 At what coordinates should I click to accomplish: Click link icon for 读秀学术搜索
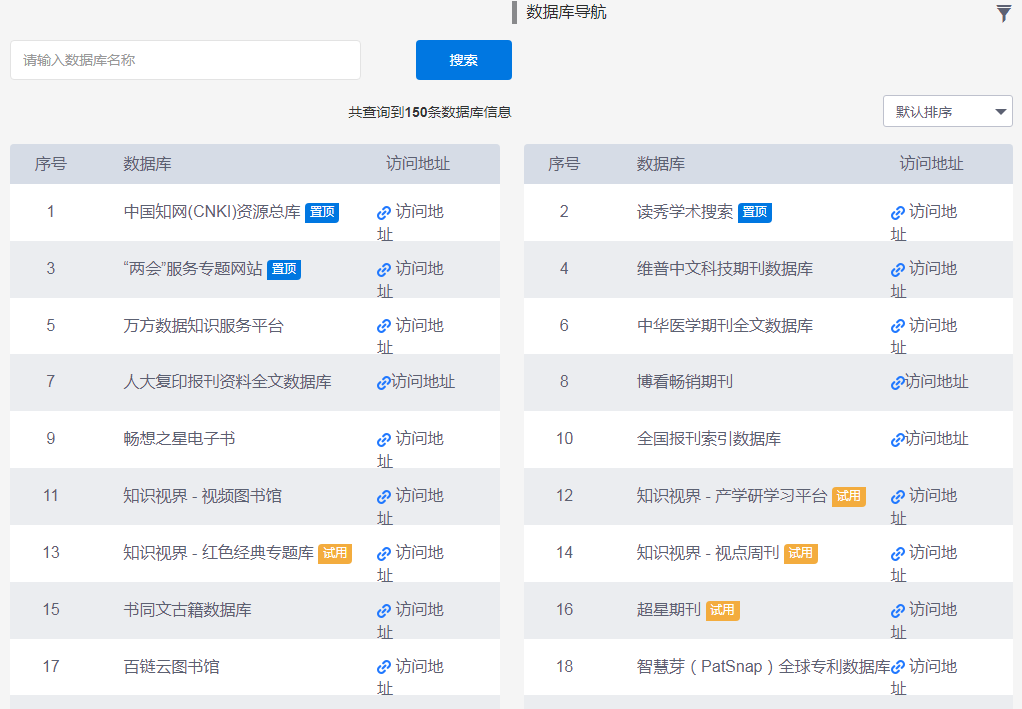point(898,213)
